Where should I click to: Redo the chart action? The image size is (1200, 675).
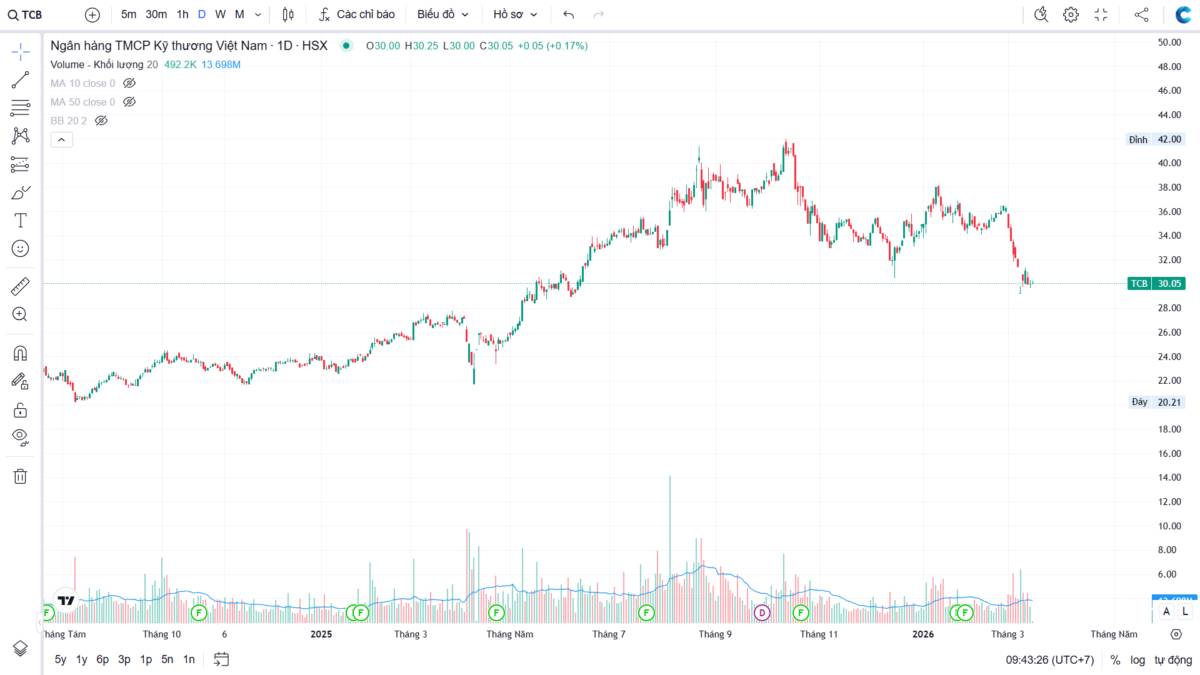(598, 15)
